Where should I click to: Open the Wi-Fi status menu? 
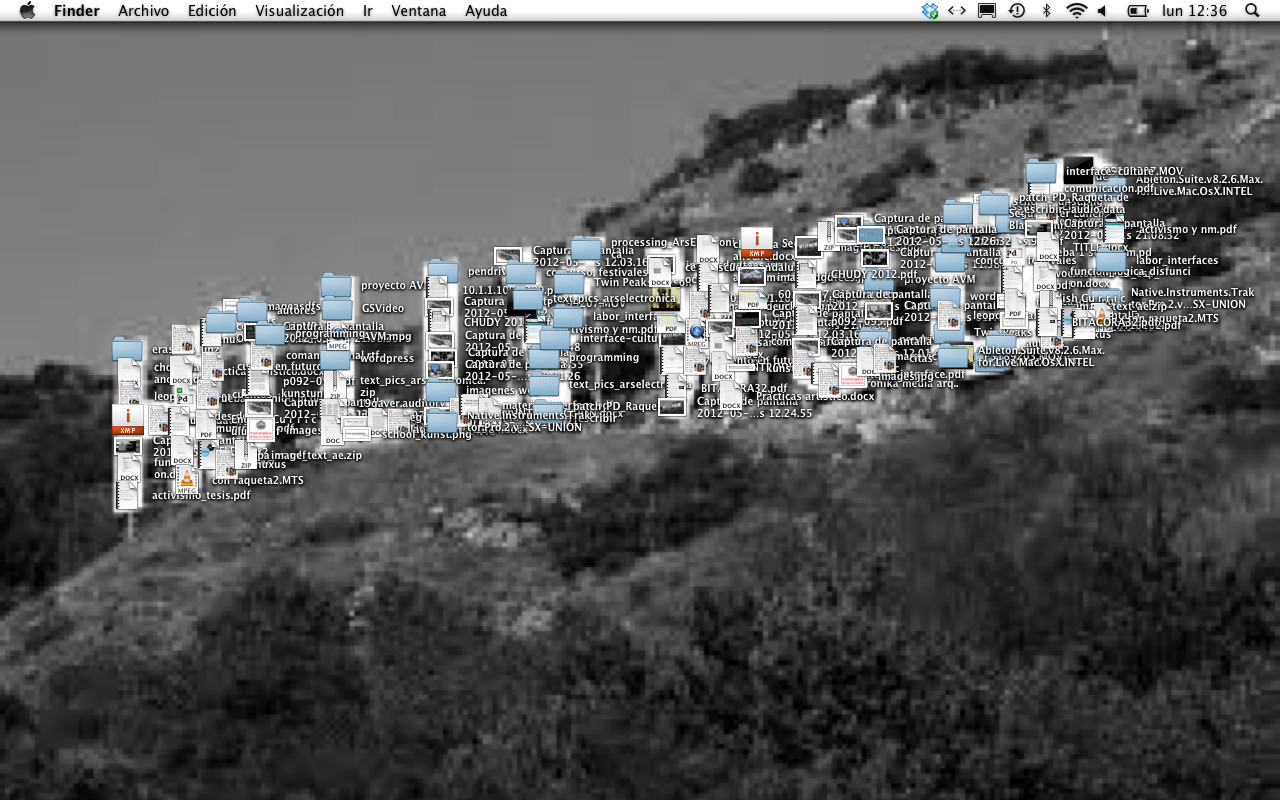(x=1076, y=11)
